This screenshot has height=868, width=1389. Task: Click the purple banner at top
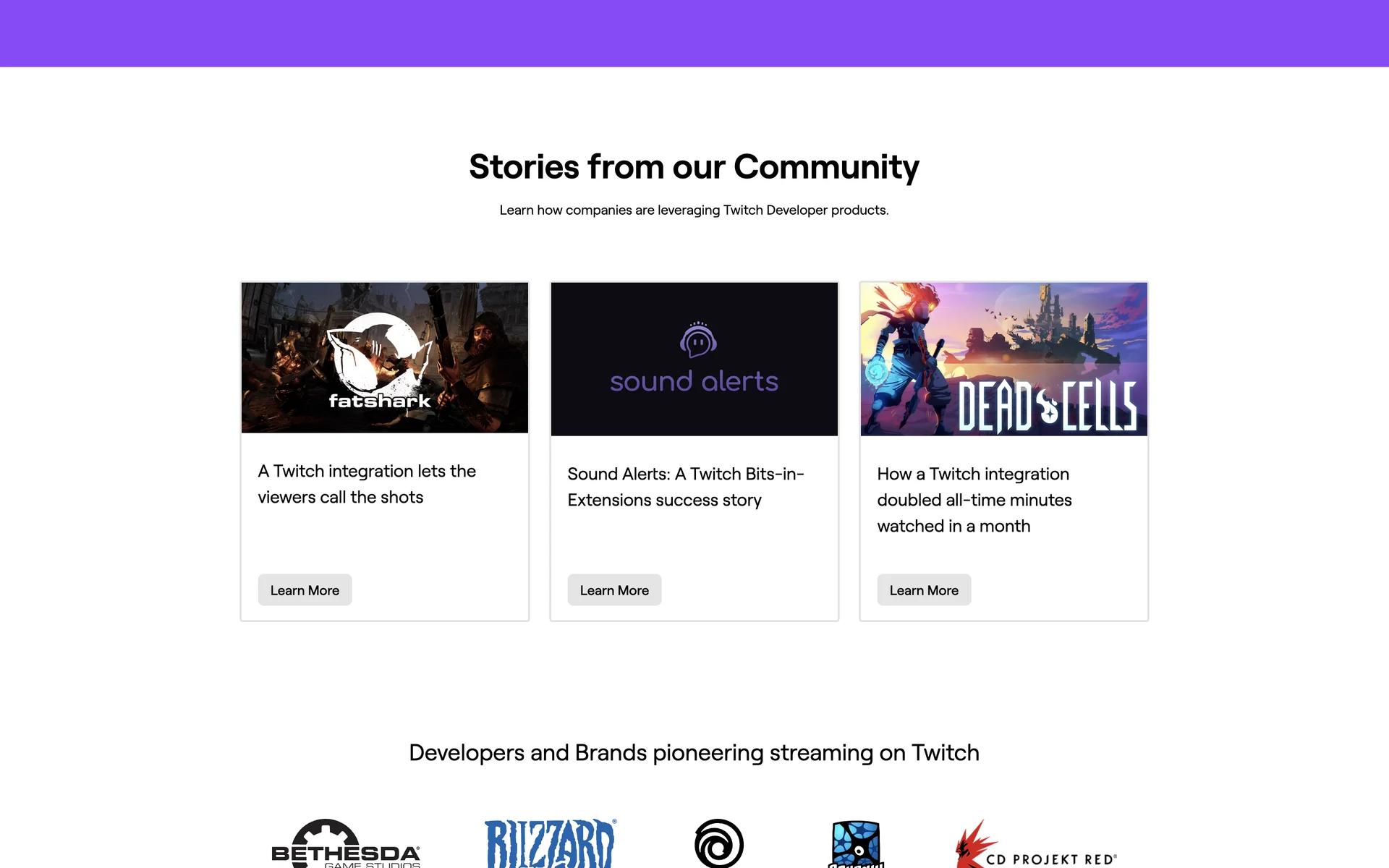pyautogui.click(x=694, y=33)
